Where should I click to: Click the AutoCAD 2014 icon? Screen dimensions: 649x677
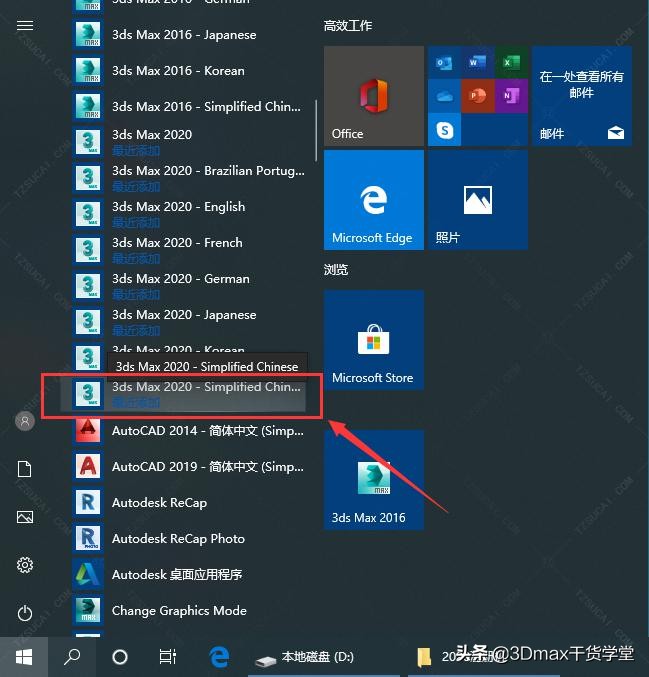(x=88, y=430)
